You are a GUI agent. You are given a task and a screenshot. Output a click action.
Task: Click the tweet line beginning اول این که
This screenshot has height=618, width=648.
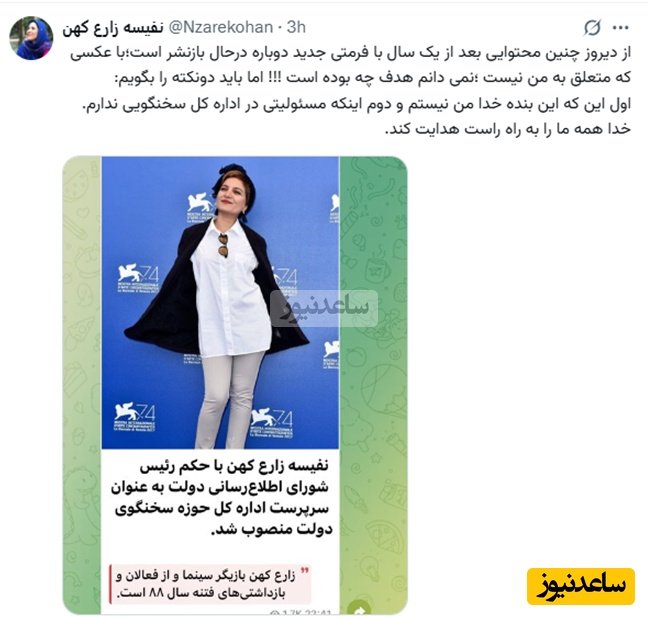click(x=357, y=104)
